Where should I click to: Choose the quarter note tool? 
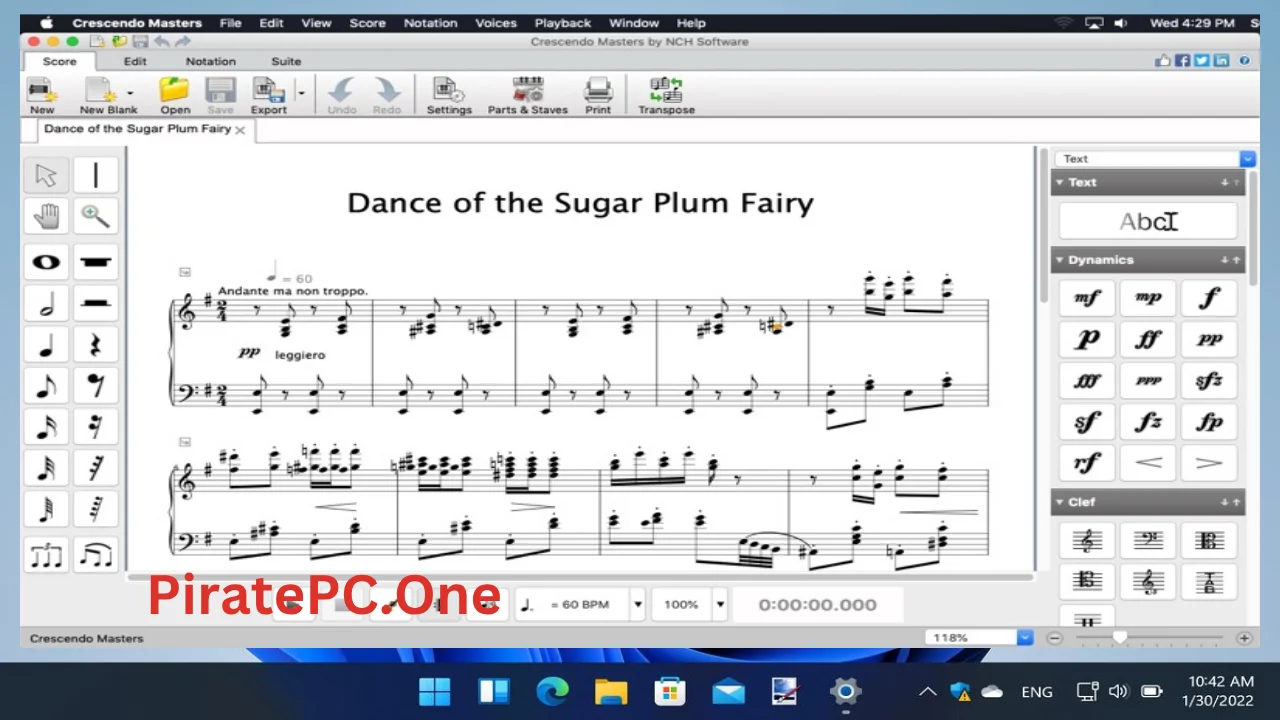[46, 345]
